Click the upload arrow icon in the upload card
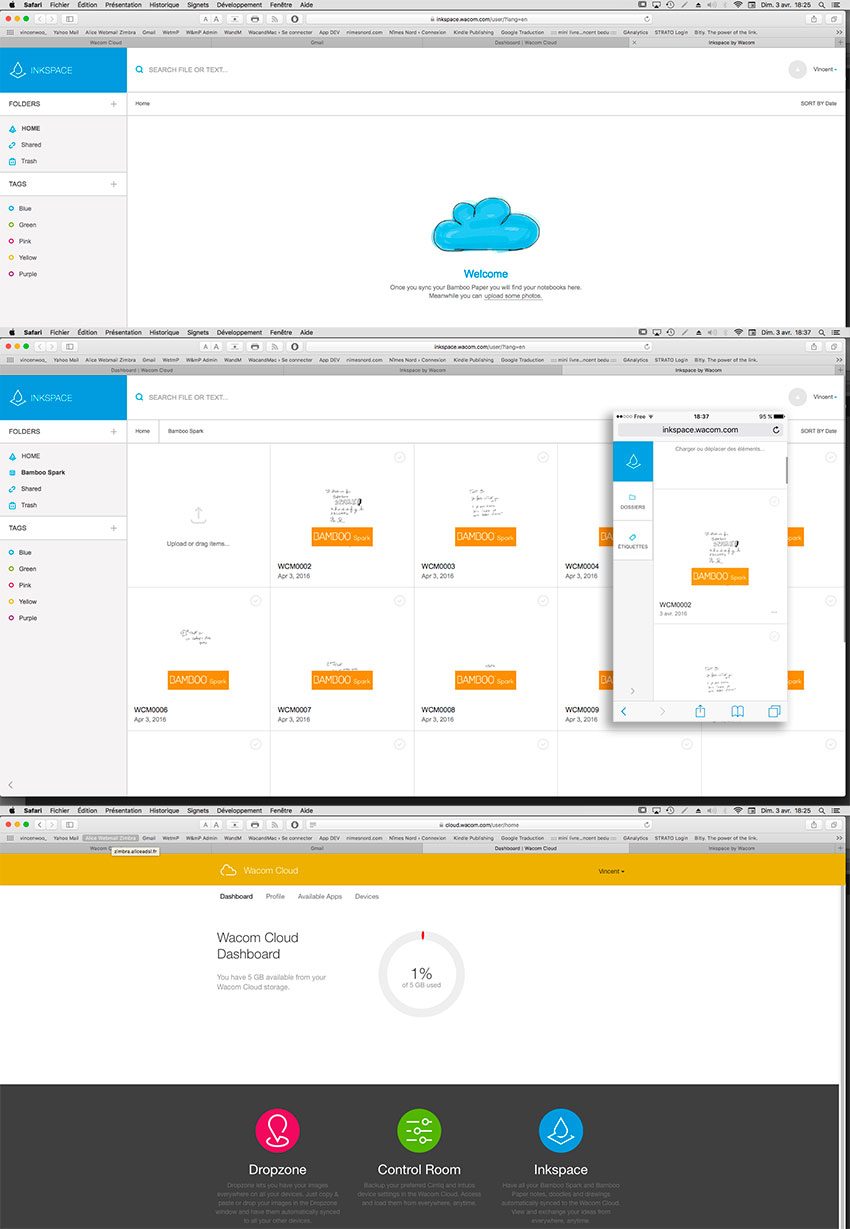 (x=198, y=516)
